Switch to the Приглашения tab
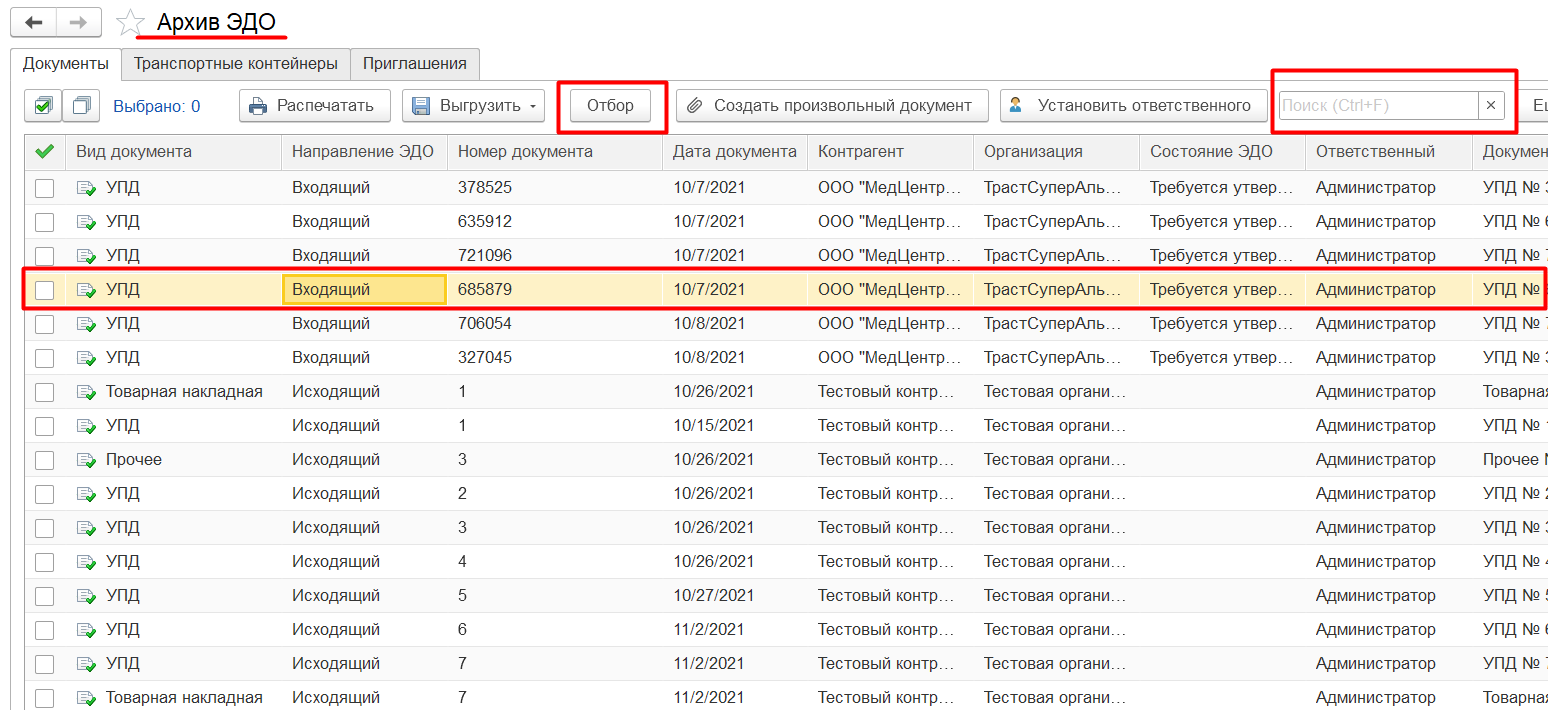The width and height of the screenshot is (1548, 710). pos(415,64)
